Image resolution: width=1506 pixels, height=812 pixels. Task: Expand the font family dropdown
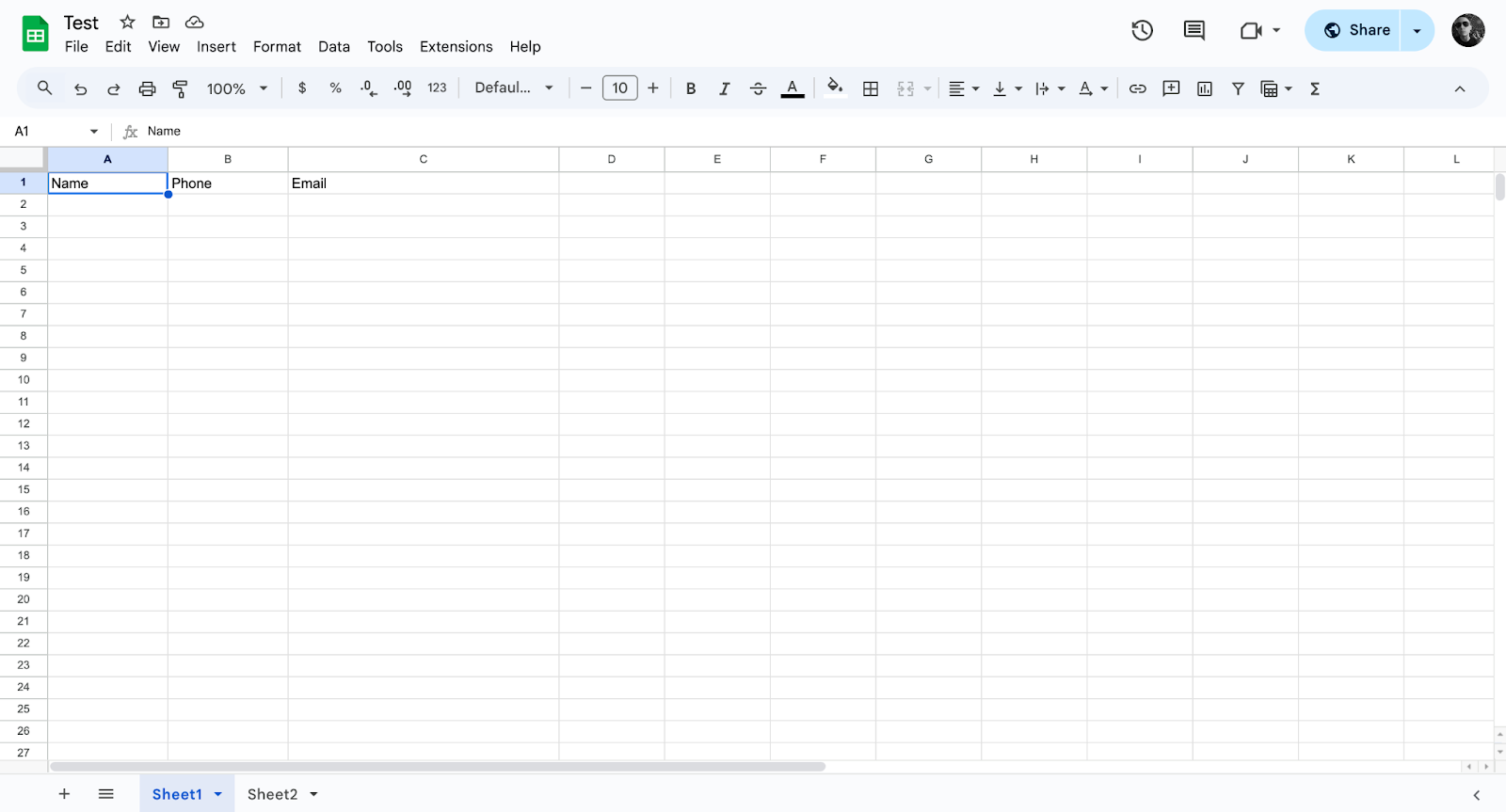pyautogui.click(x=513, y=88)
